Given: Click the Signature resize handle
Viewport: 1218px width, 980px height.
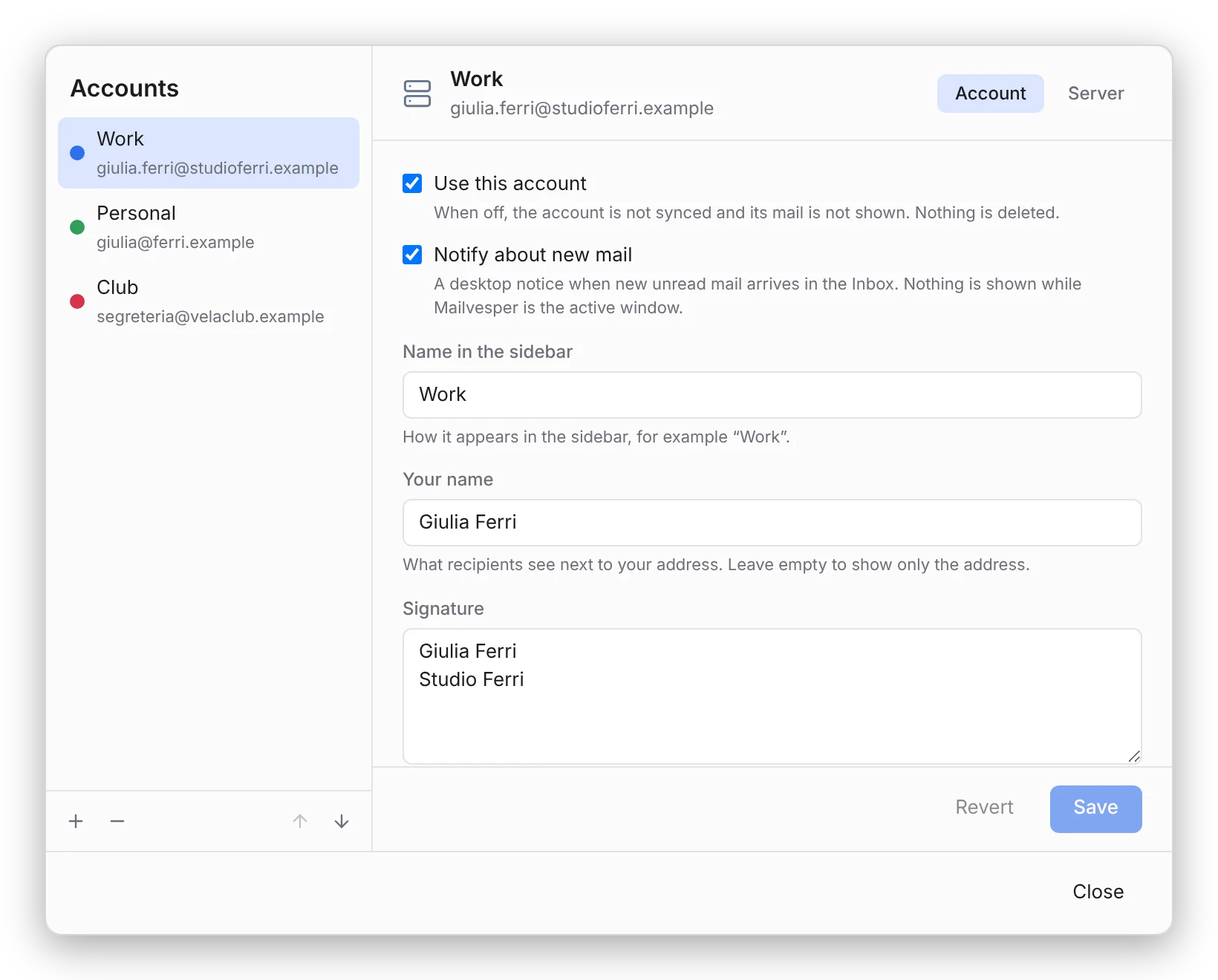Looking at the screenshot, I should [1133, 757].
